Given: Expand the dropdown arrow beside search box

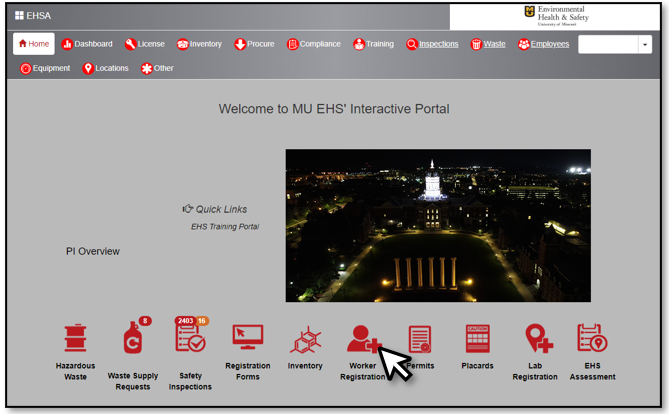Looking at the screenshot, I should click(645, 44).
